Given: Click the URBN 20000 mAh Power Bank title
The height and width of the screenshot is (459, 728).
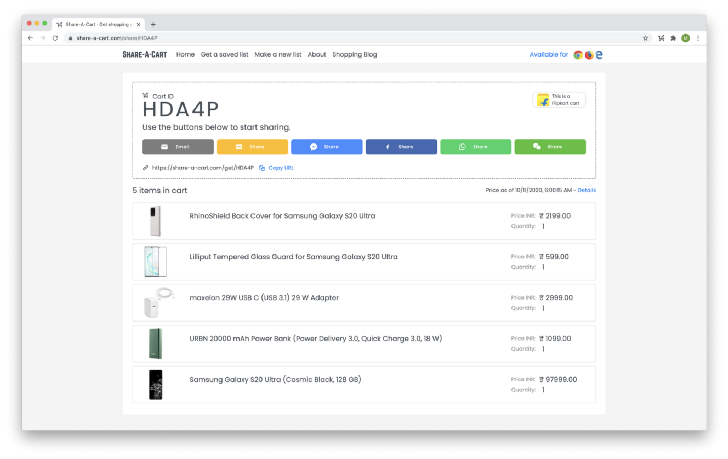Looking at the screenshot, I should (x=315, y=339).
